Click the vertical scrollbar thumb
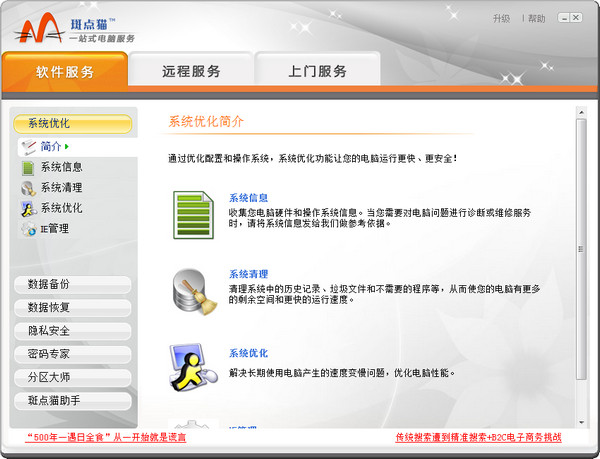 tap(582, 249)
